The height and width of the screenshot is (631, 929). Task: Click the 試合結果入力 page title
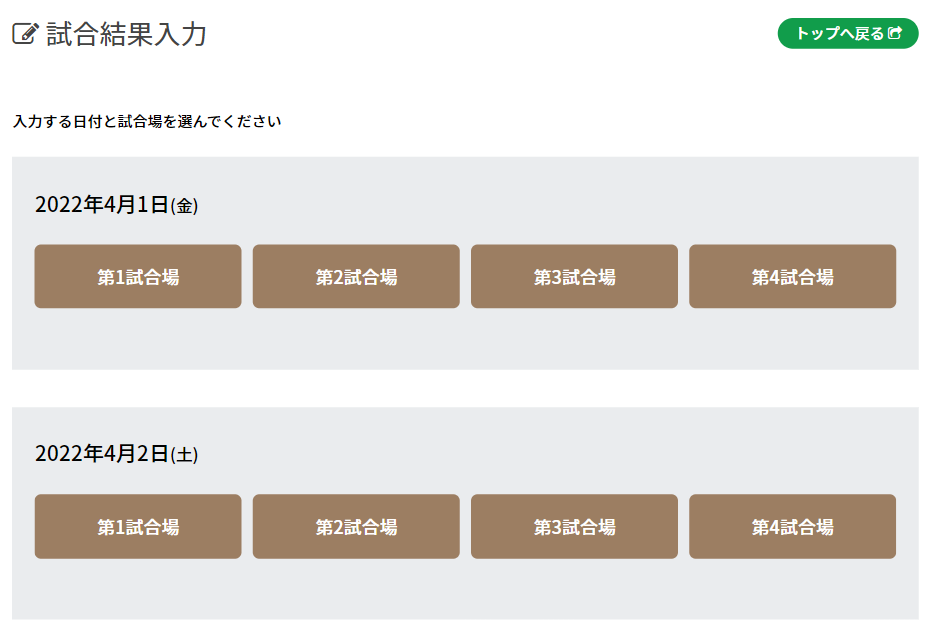[x=126, y=34]
